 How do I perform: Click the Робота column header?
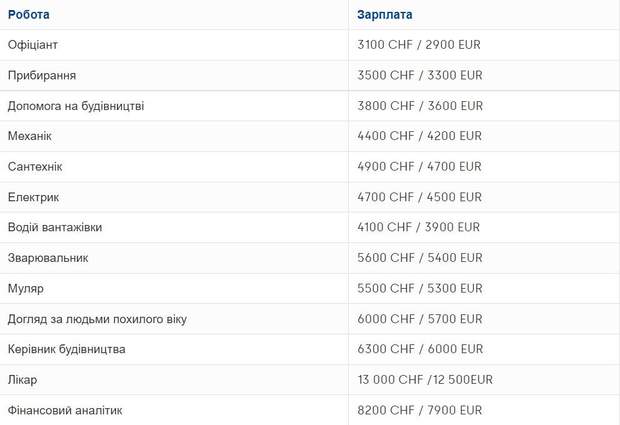pyautogui.click(x=28, y=15)
